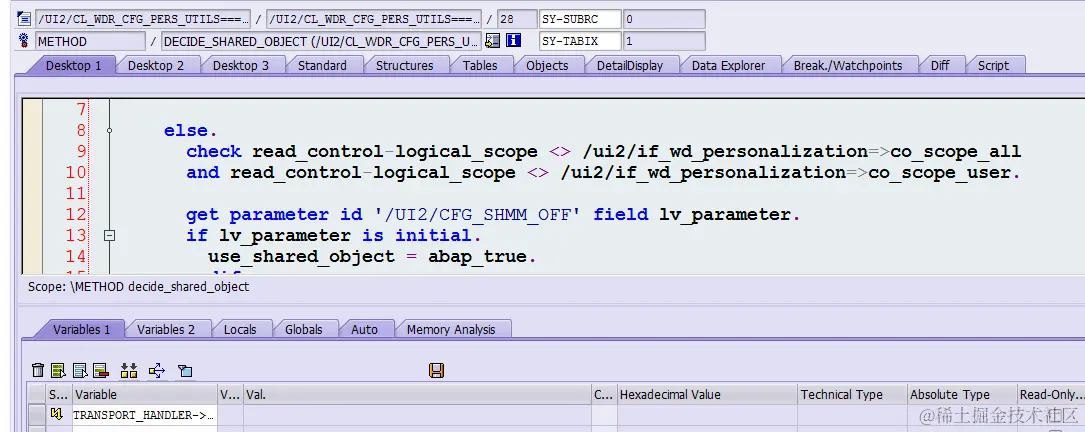Screen dimensions: 1085x432
Task: Switch to Desktop 1 tab
Action: coord(73,66)
